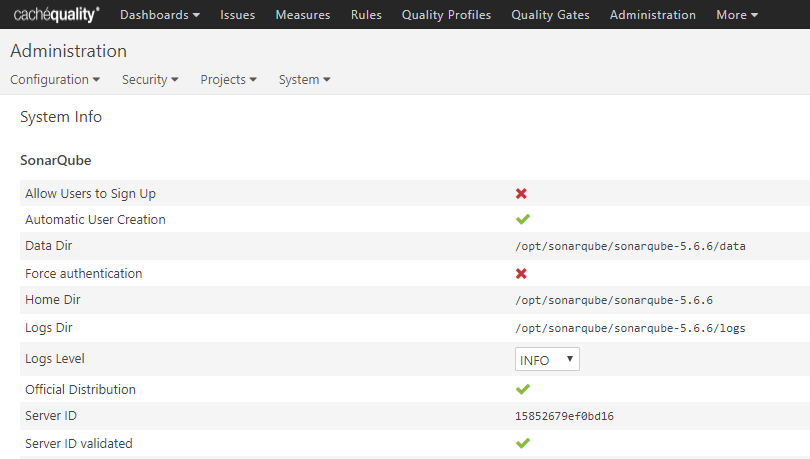
Task: Select Administration in the top navigation
Action: (652, 15)
